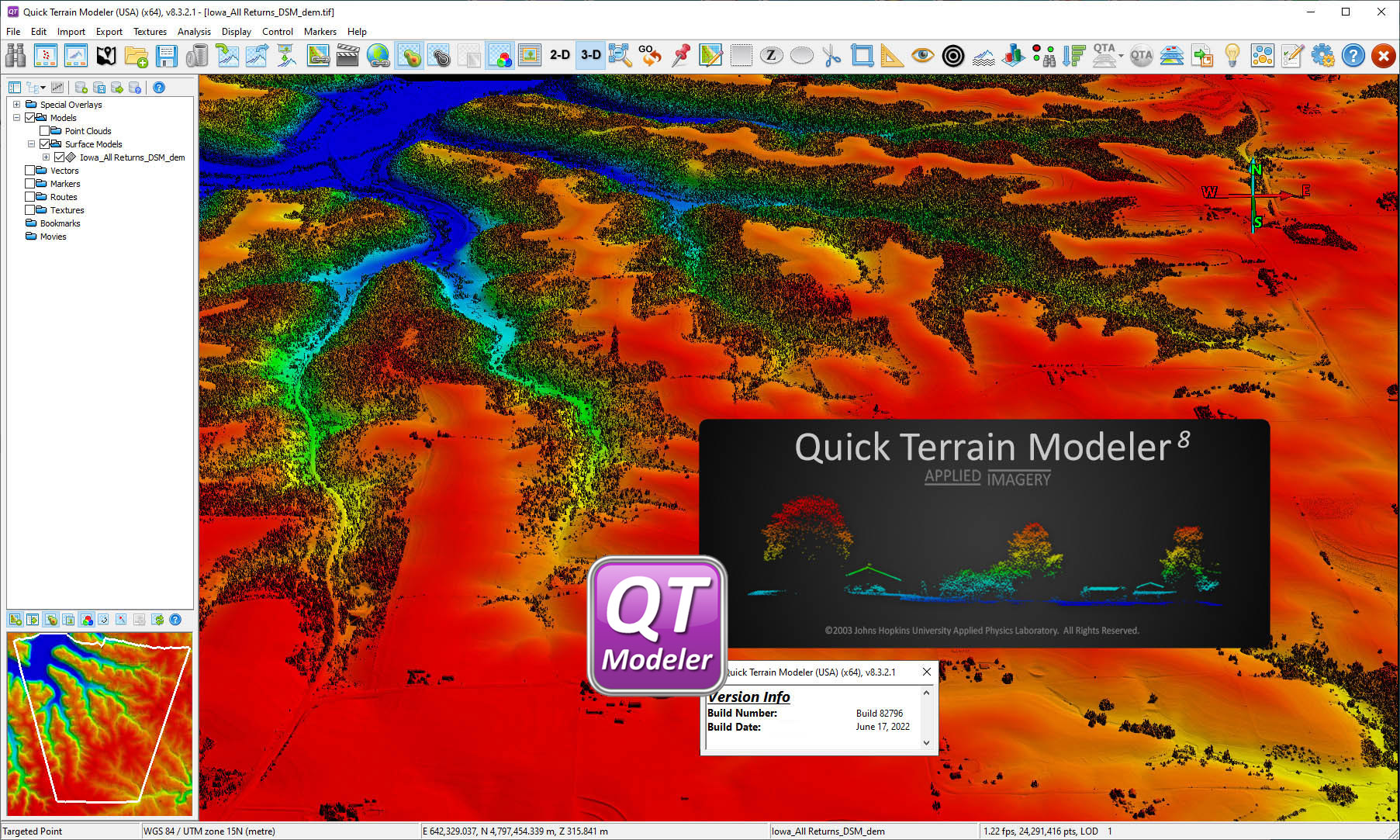
Task: Save the current model
Action: coord(165,55)
